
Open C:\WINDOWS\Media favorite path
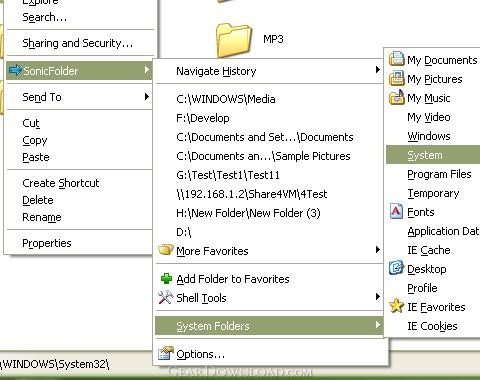226,99
